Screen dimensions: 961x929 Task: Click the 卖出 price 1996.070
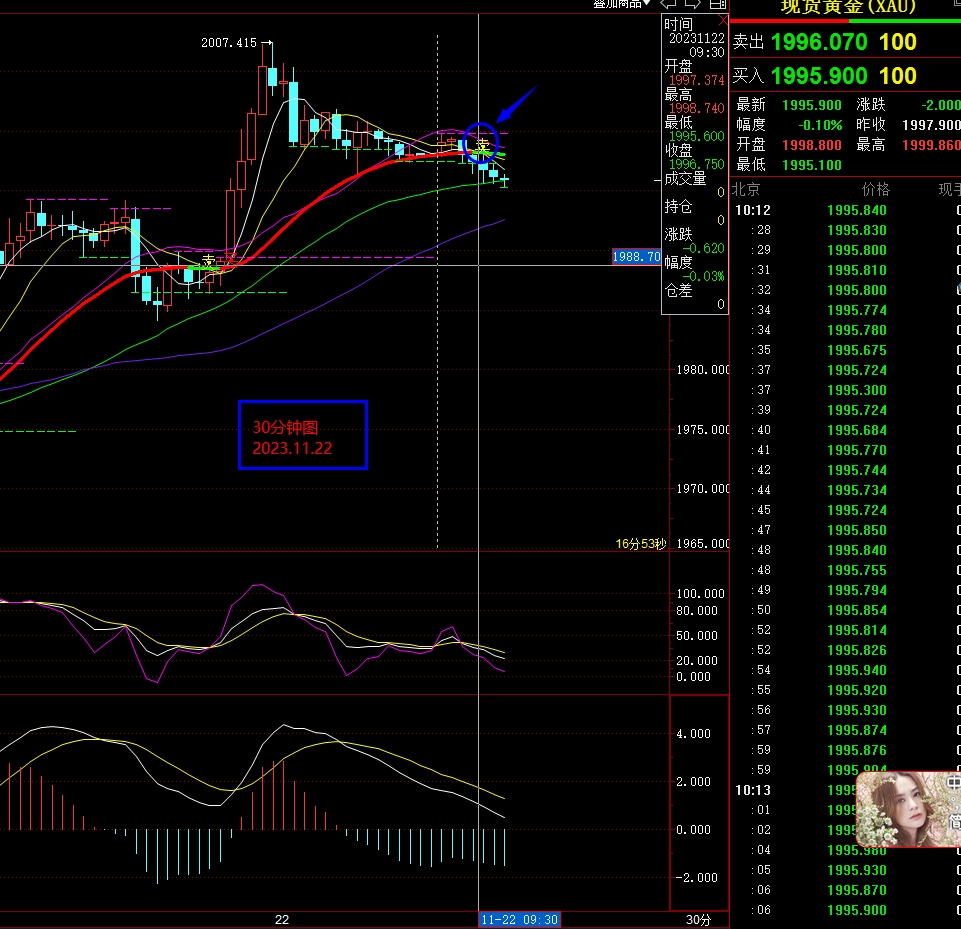coord(819,42)
